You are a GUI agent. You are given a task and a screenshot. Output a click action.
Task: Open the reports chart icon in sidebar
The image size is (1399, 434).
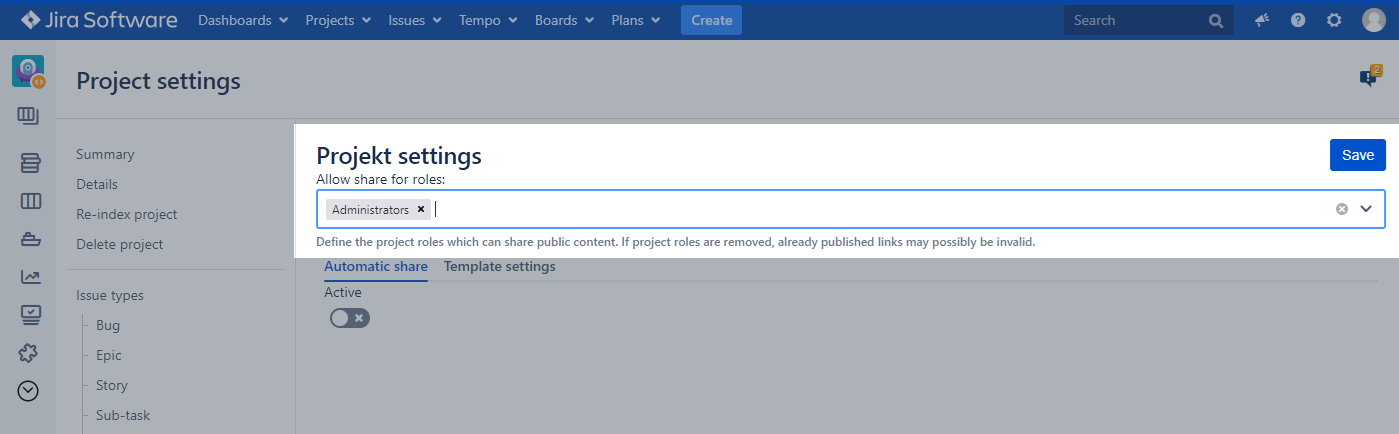pyautogui.click(x=30, y=277)
